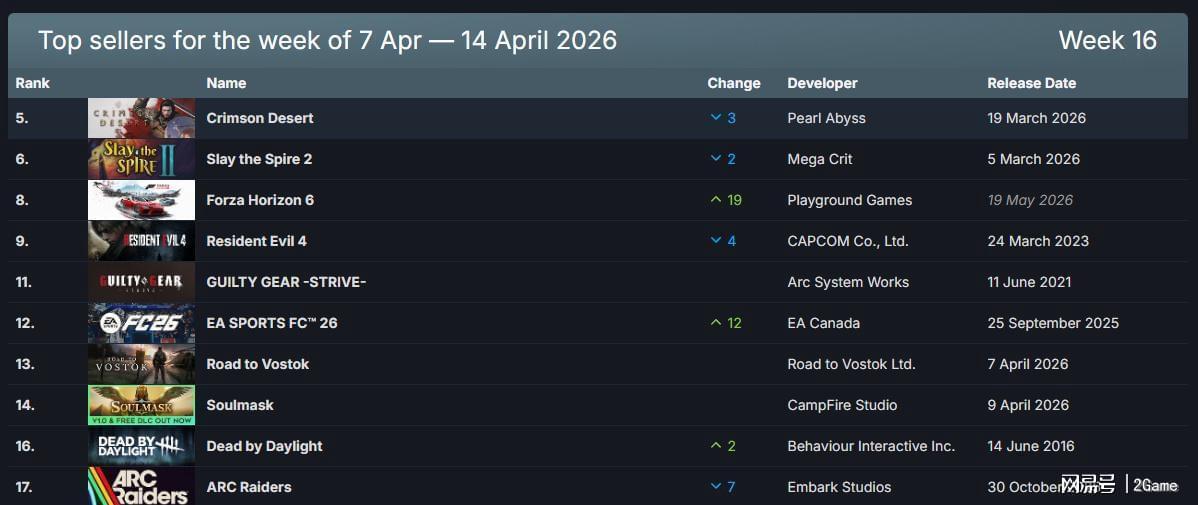Click the 11 June 2021 release date
Screen dimensions: 1198x505
click(1029, 282)
